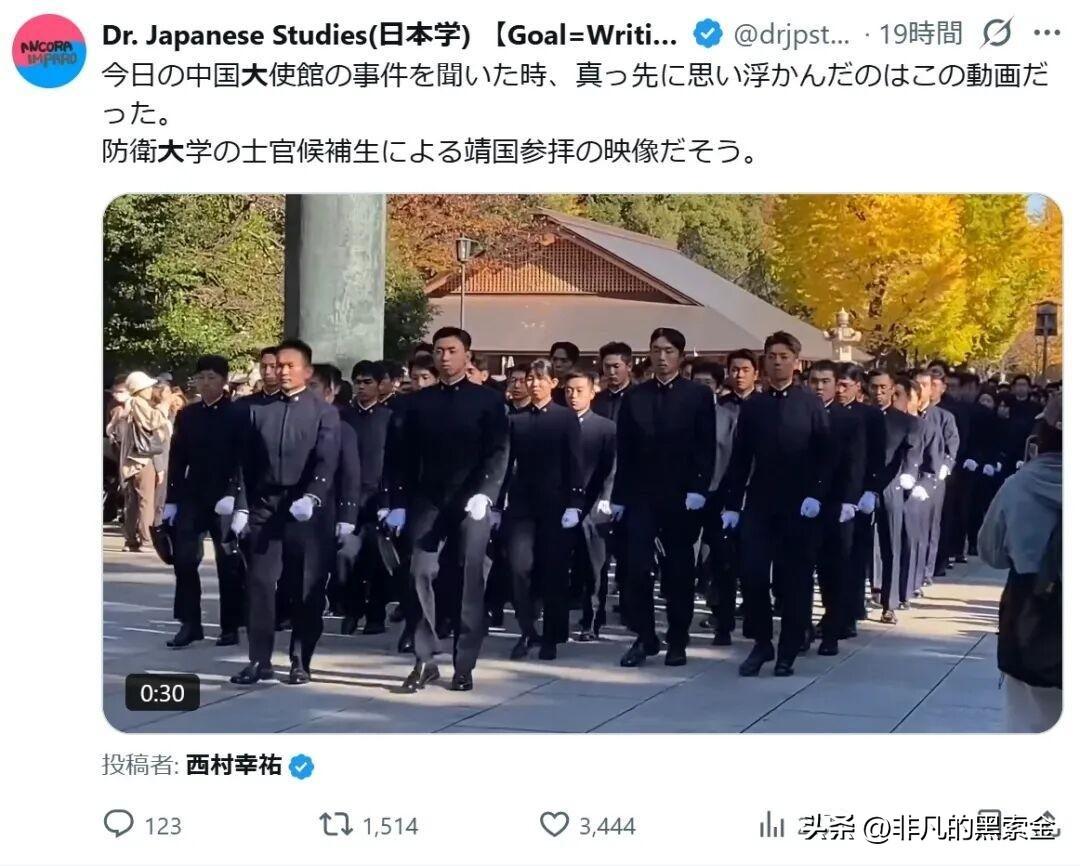Click the 3,444 likes count

tap(607, 825)
